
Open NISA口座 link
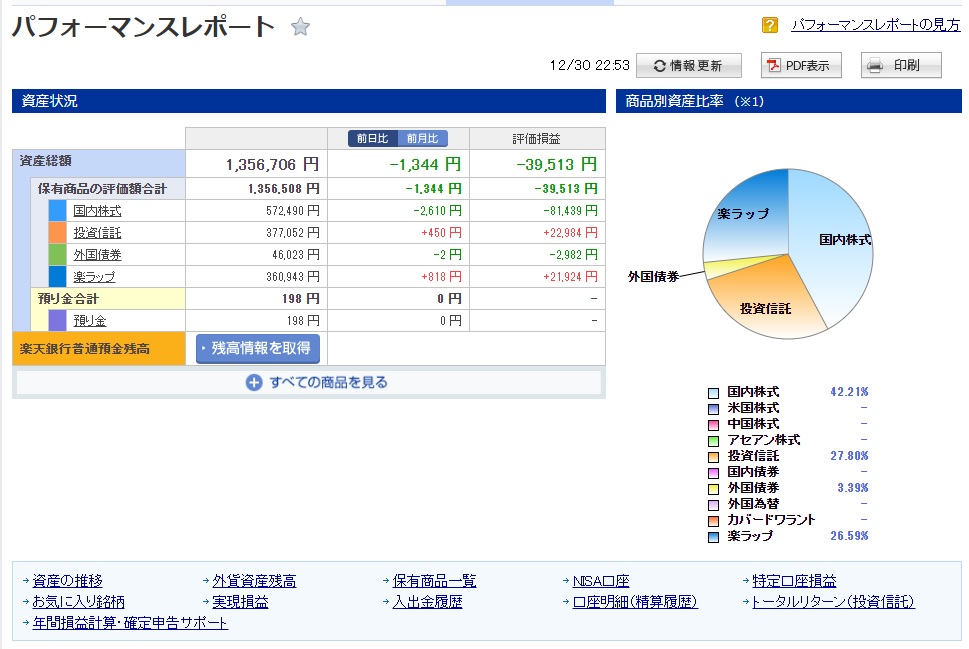pyautogui.click(x=601, y=581)
